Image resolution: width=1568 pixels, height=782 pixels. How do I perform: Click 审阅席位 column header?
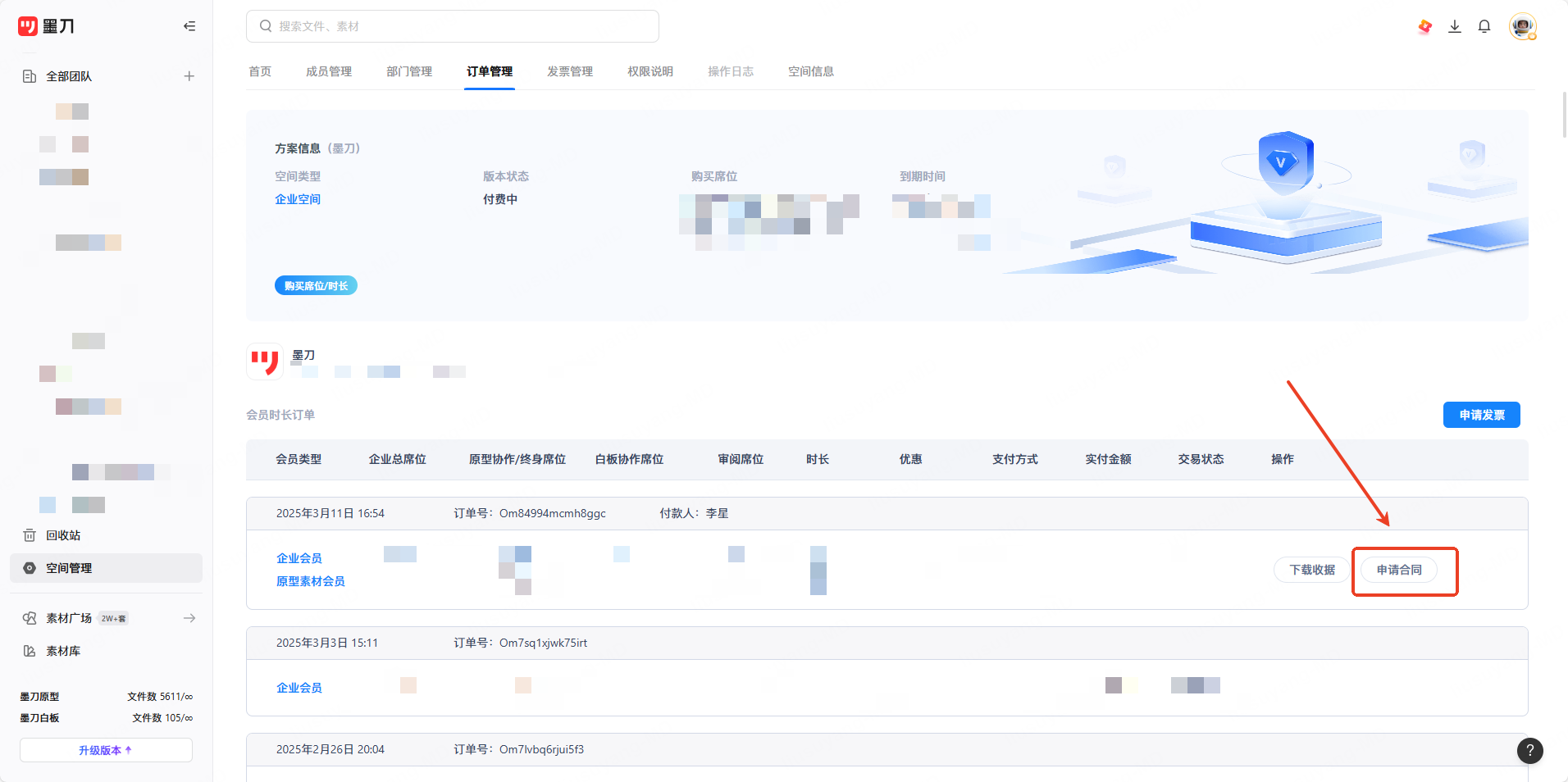pos(741,459)
